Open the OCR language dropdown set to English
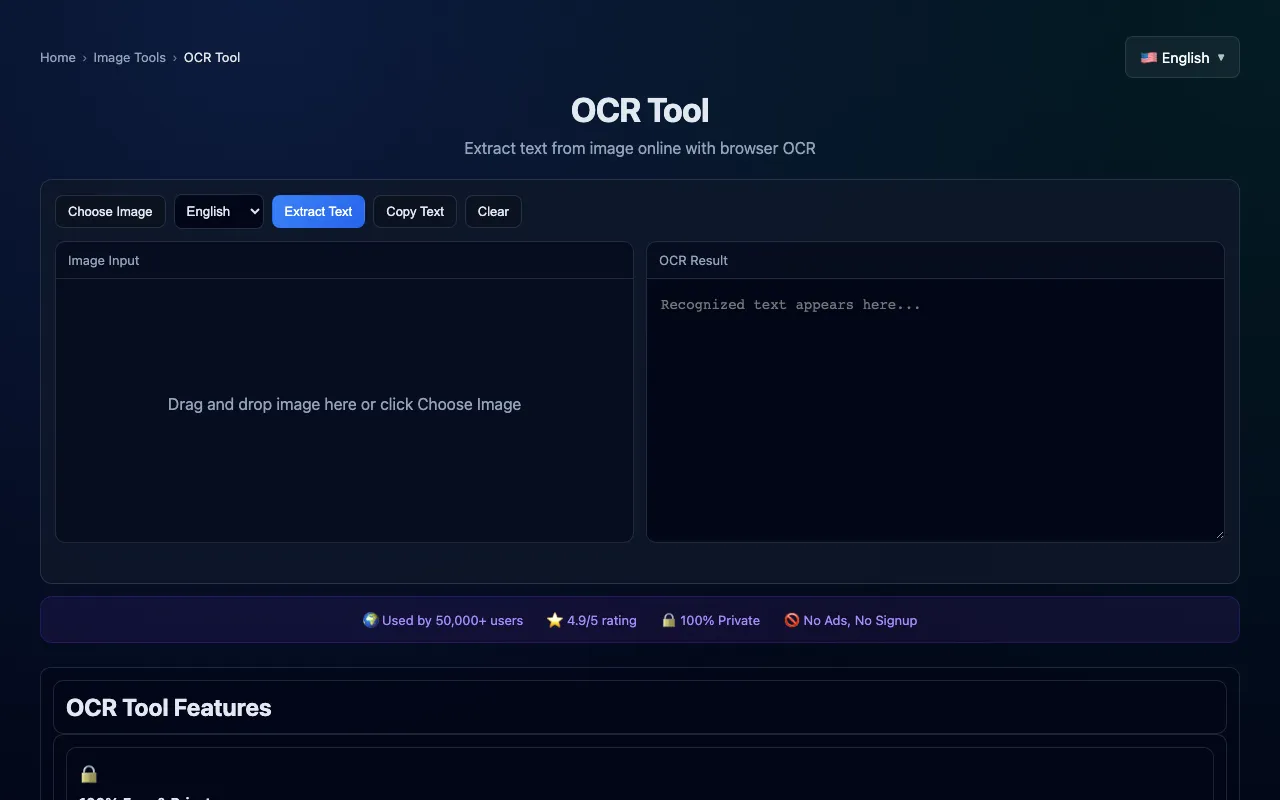The height and width of the screenshot is (800, 1280). click(219, 211)
